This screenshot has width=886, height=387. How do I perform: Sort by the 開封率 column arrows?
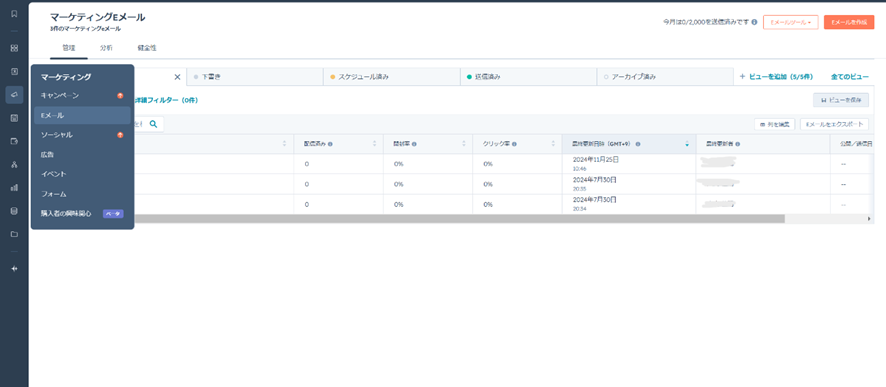click(x=464, y=144)
